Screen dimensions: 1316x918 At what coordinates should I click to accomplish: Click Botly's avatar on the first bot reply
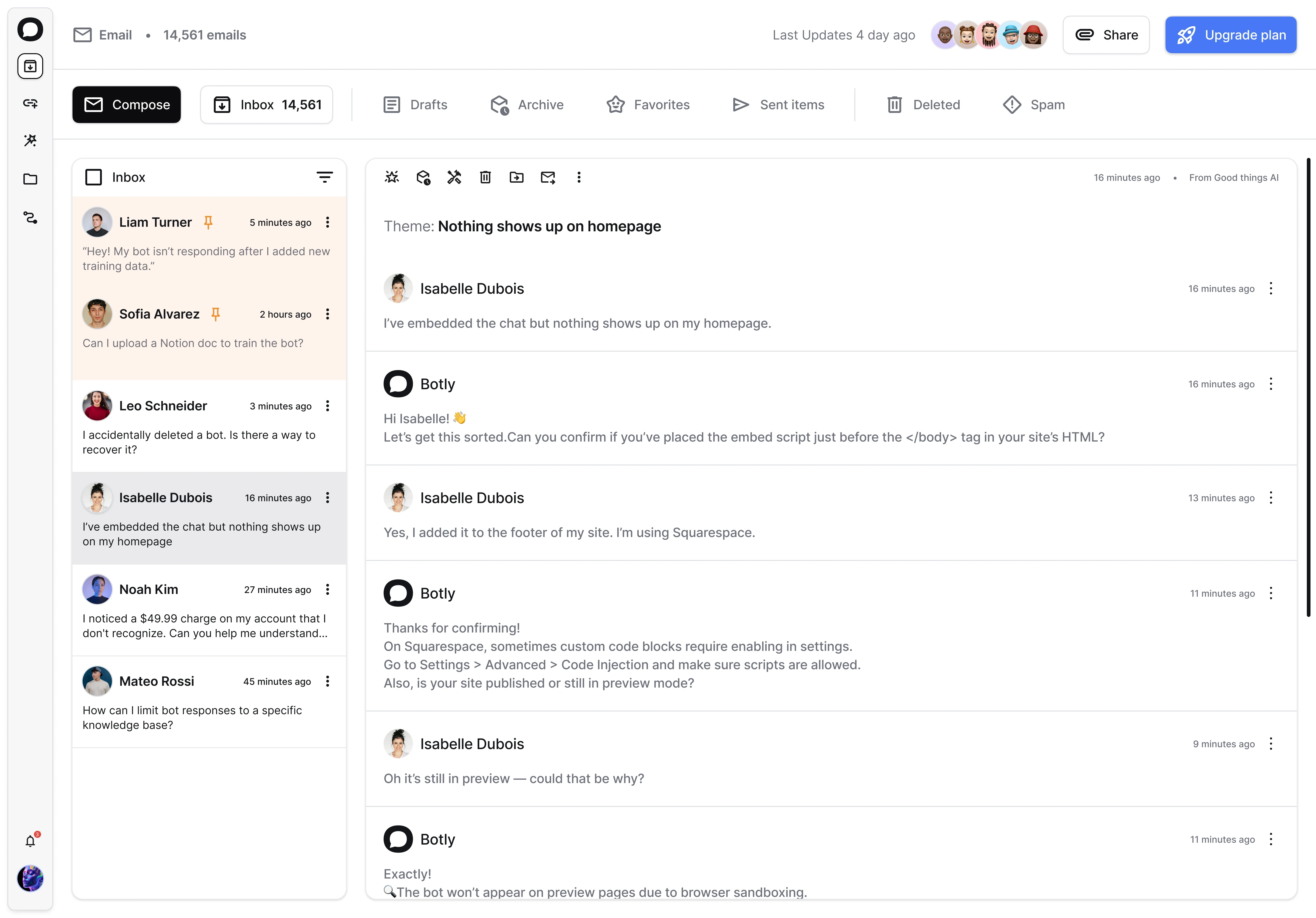398,383
